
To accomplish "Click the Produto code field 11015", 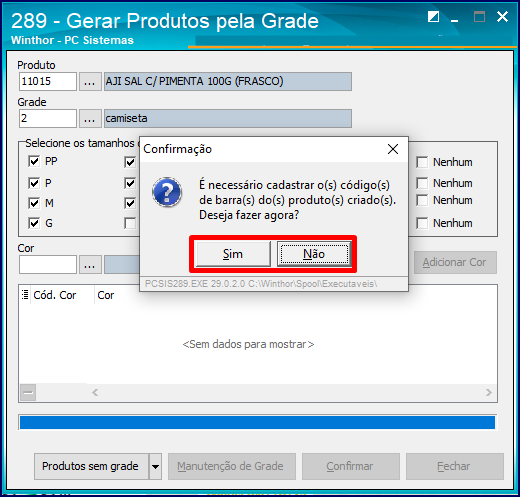I will (48, 81).
